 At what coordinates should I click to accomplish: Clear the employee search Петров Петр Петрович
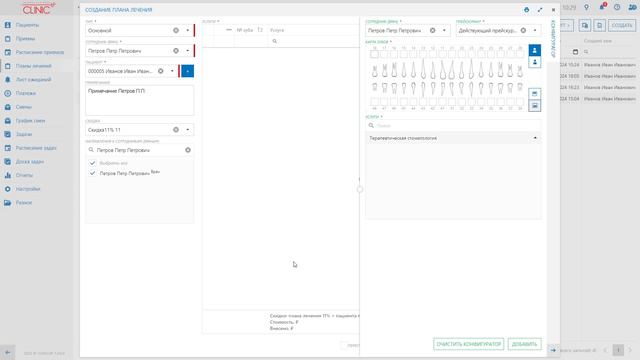[188, 150]
